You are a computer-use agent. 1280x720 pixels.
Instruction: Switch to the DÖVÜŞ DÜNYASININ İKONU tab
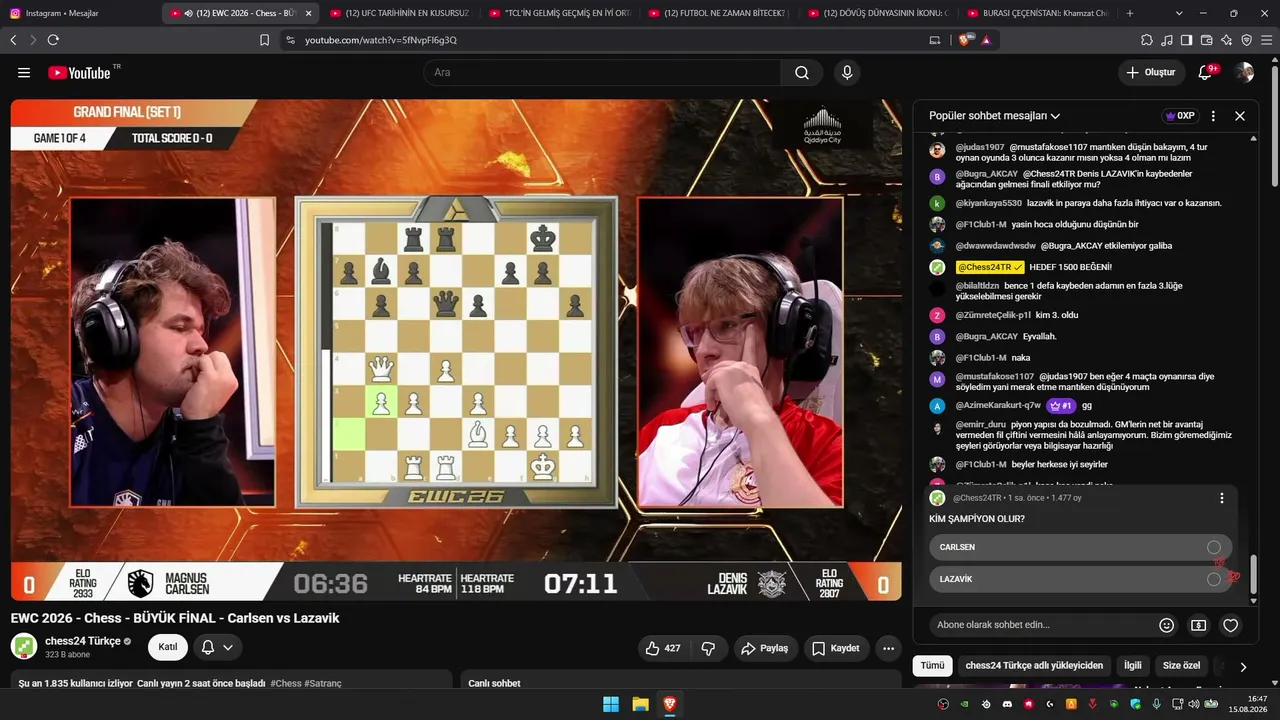tap(878, 13)
